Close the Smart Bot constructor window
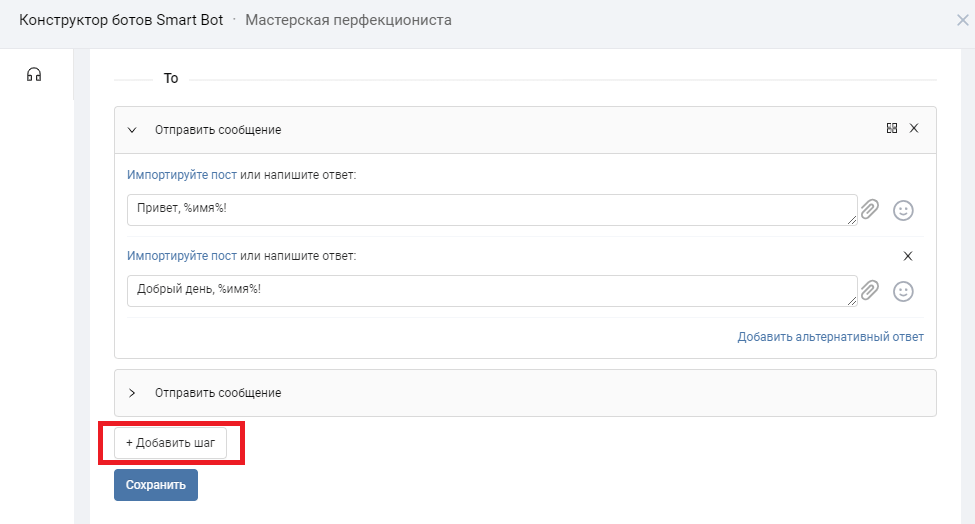 962,20
